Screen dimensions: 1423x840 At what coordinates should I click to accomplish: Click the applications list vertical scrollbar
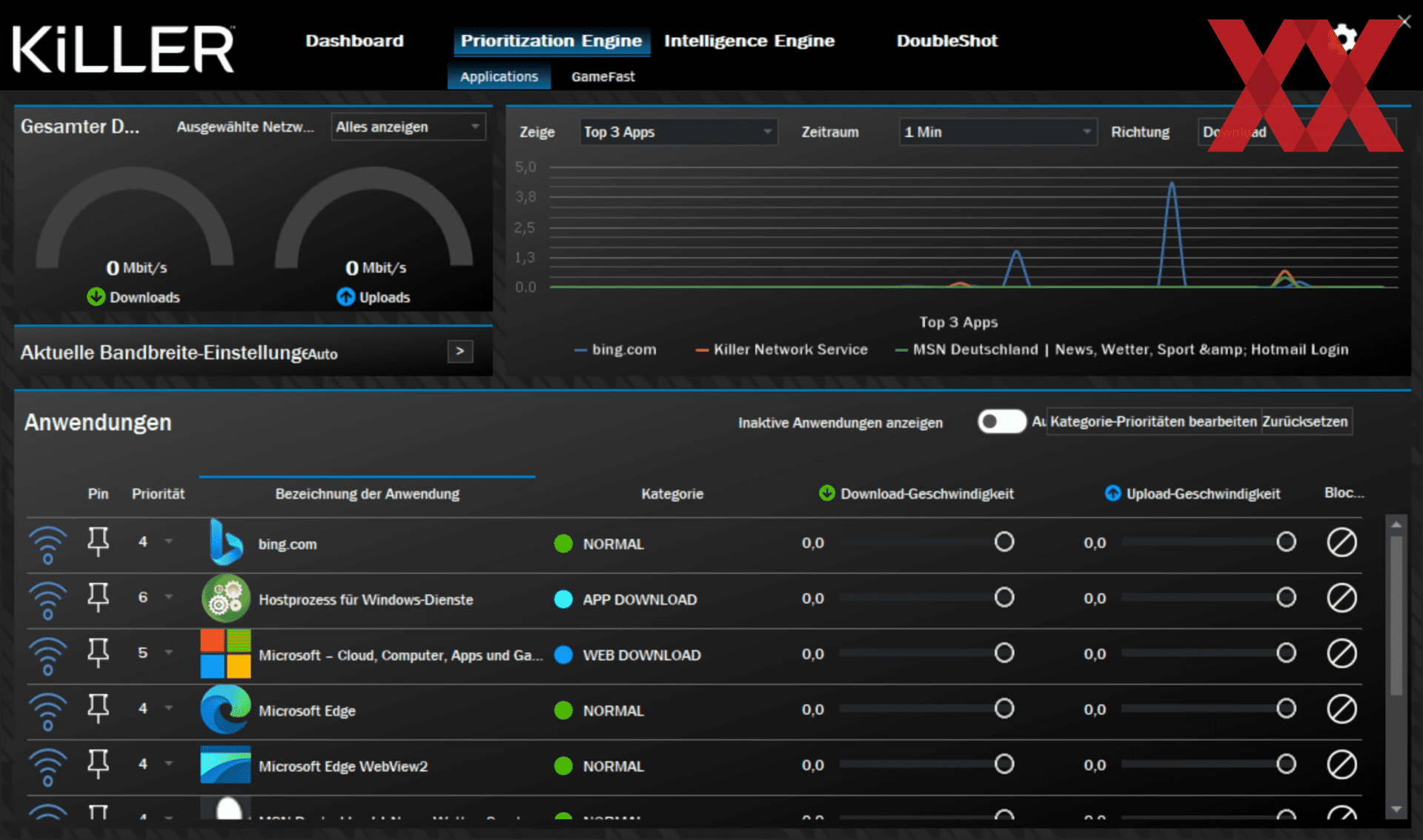(x=1396, y=615)
